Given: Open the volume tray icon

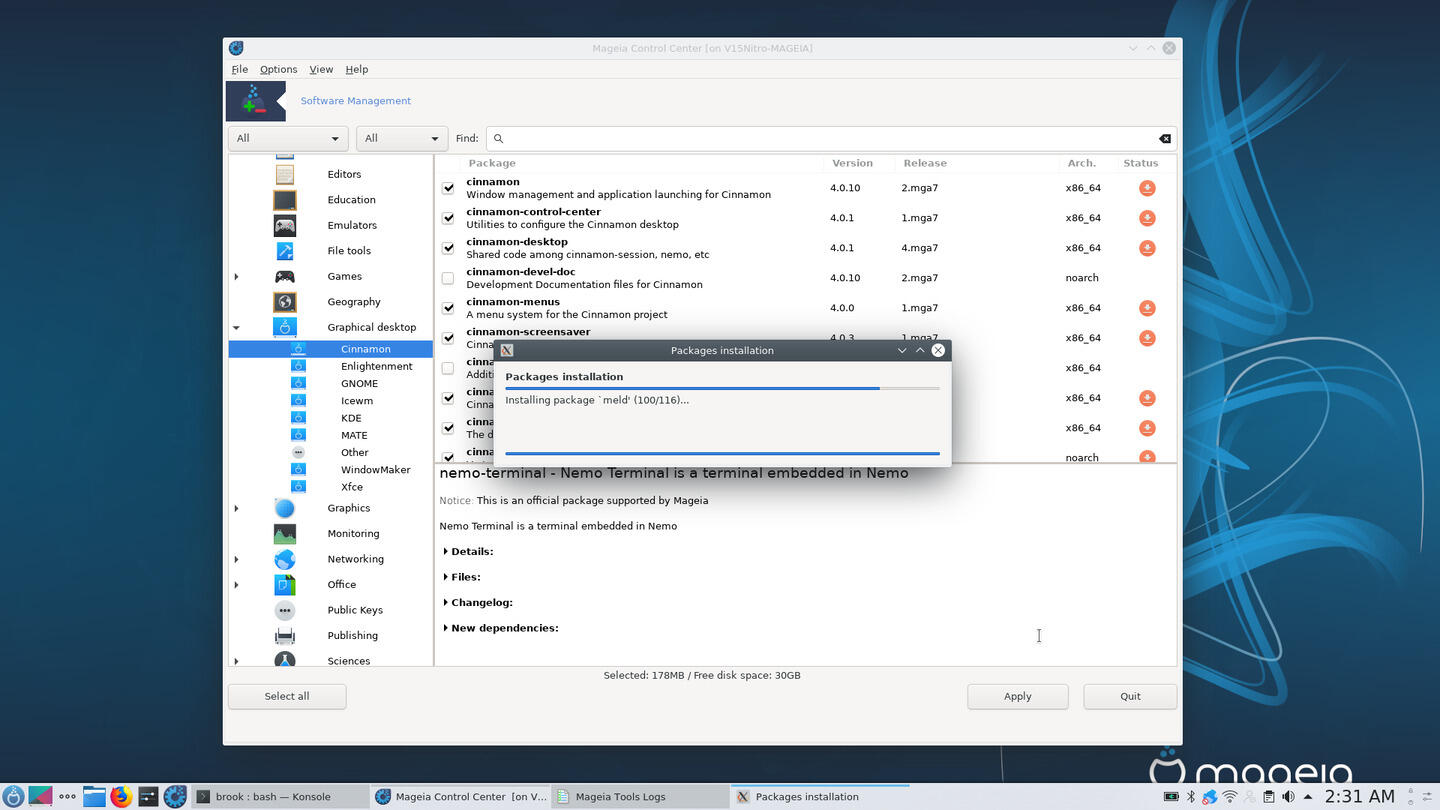Looking at the screenshot, I should click(x=1288, y=797).
